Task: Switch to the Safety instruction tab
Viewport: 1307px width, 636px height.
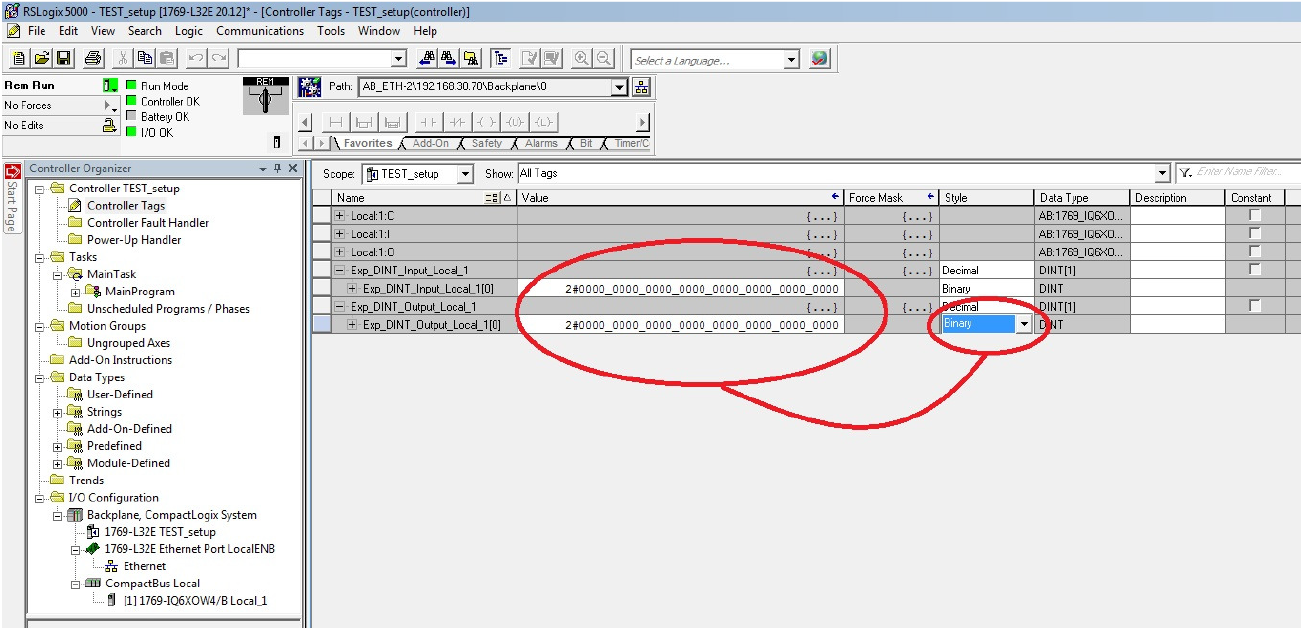Action: coord(487,144)
